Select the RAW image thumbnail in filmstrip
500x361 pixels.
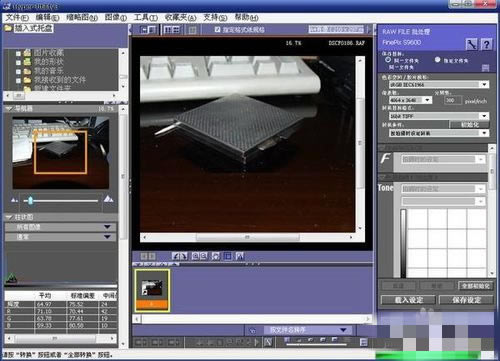pyautogui.click(x=152, y=290)
